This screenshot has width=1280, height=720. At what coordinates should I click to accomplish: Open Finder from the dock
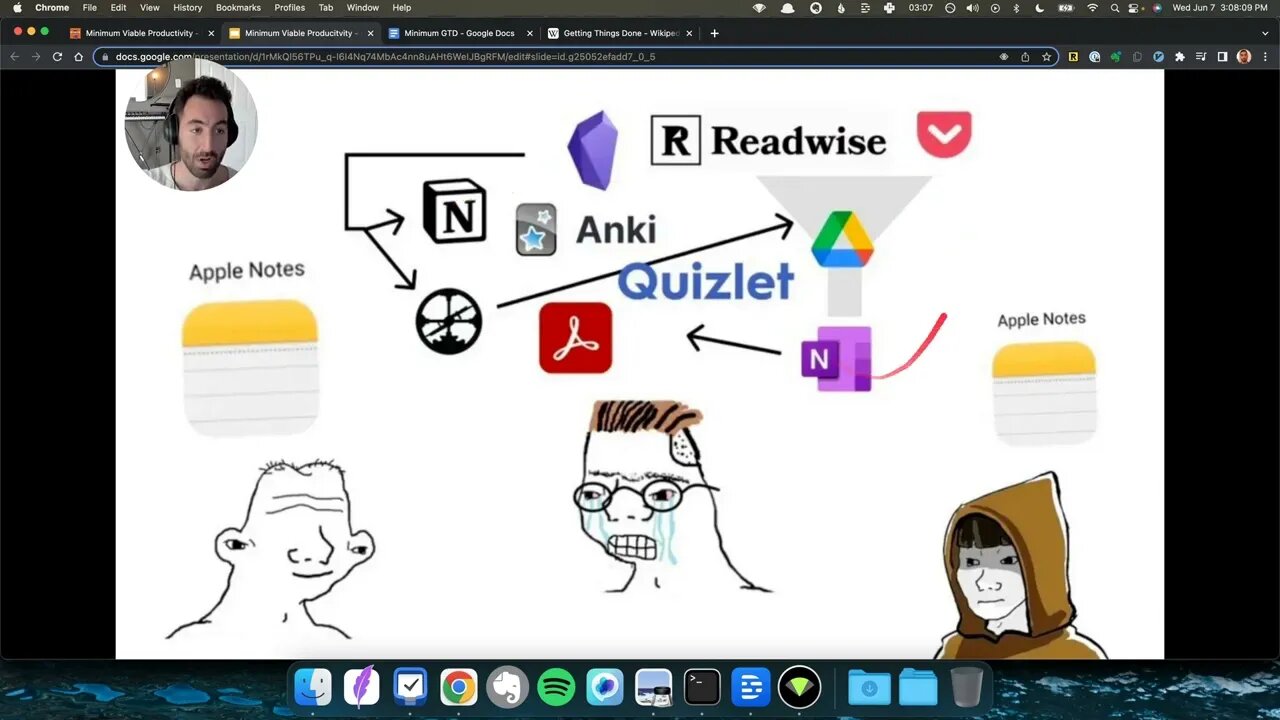(x=313, y=687)
